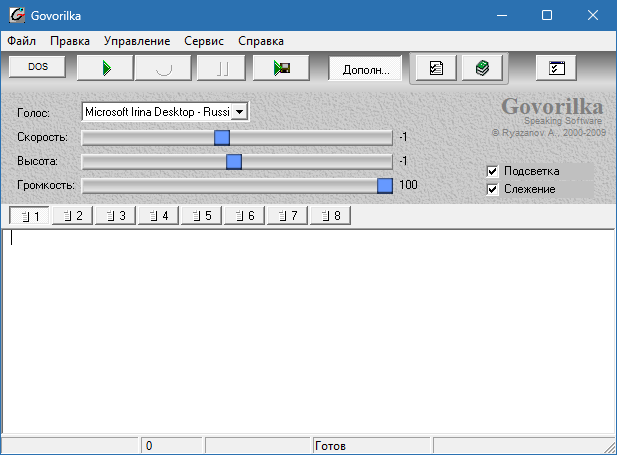This screenshot has height=455, width=617.
Task: Click the Pause toolbar button
Action: 222,68
